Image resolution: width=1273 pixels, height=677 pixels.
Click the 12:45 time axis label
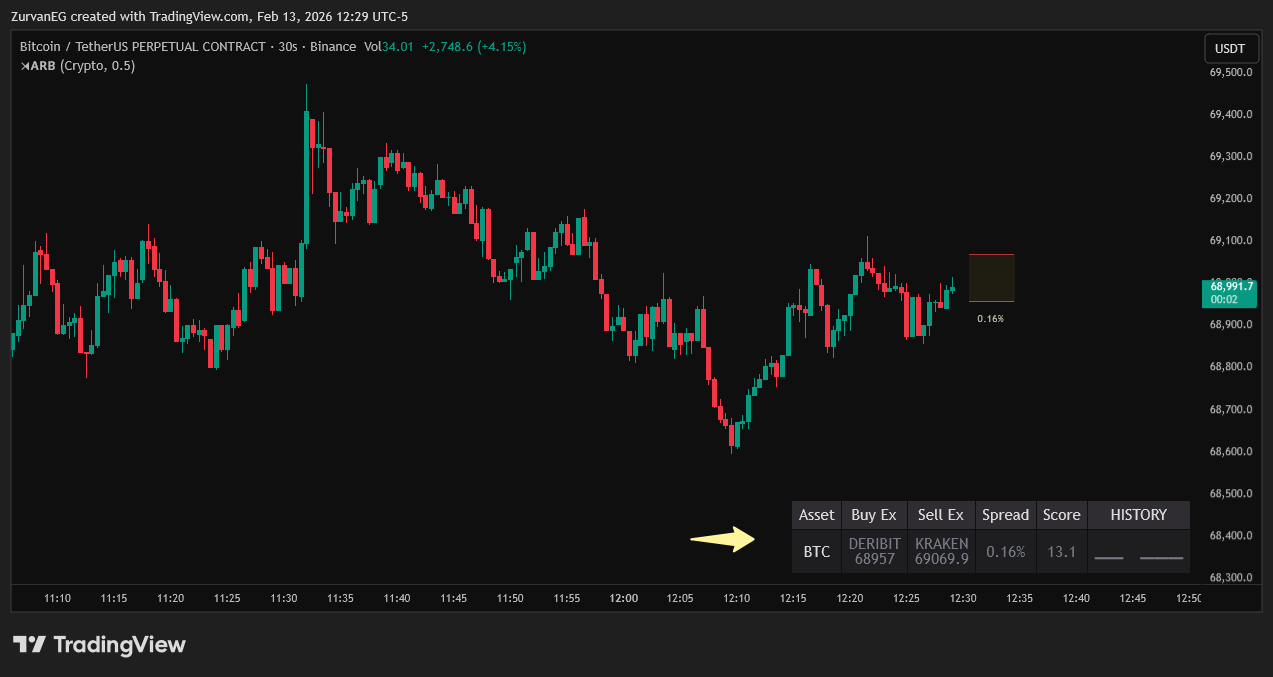tap(1133, 598)
